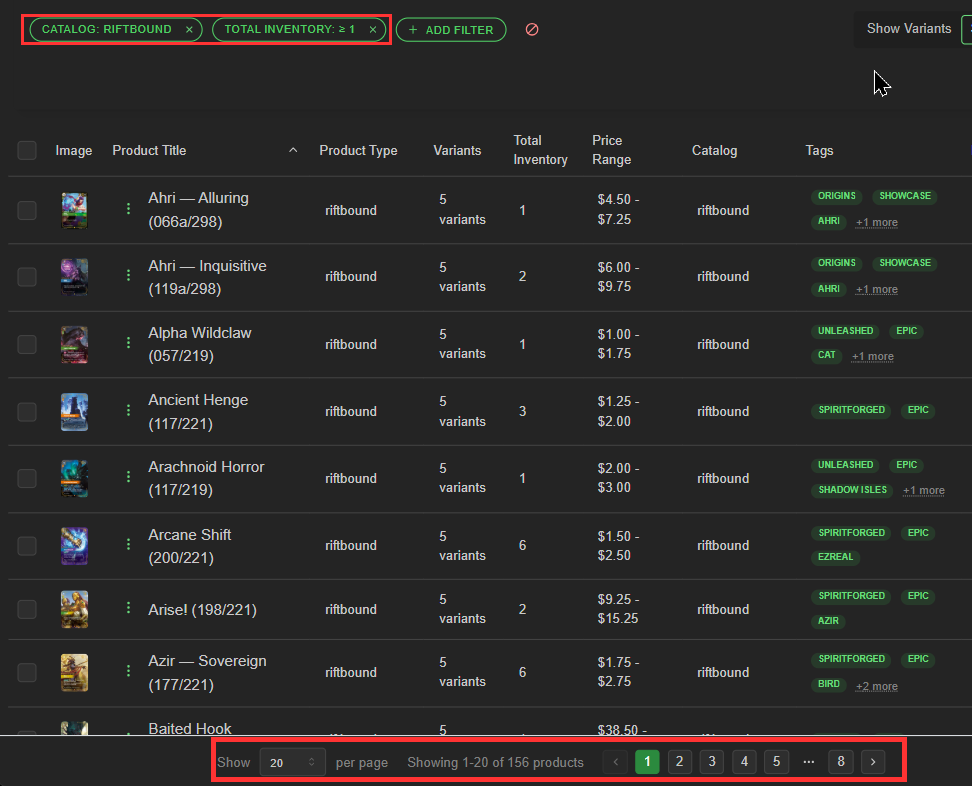Open the three-dot menu for Ancient Henge
The width and height of the screenshot is (972, 786).
click(128, 410)
